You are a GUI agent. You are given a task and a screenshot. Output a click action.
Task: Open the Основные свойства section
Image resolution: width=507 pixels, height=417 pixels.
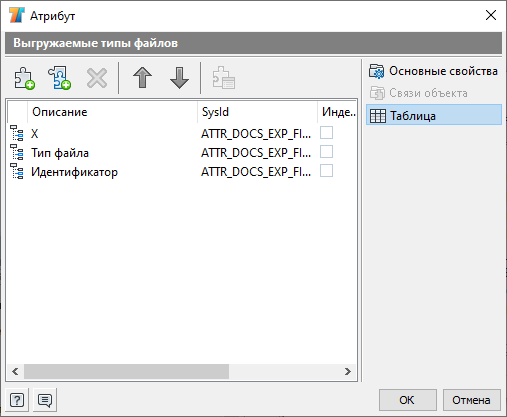tap(433, 71)
